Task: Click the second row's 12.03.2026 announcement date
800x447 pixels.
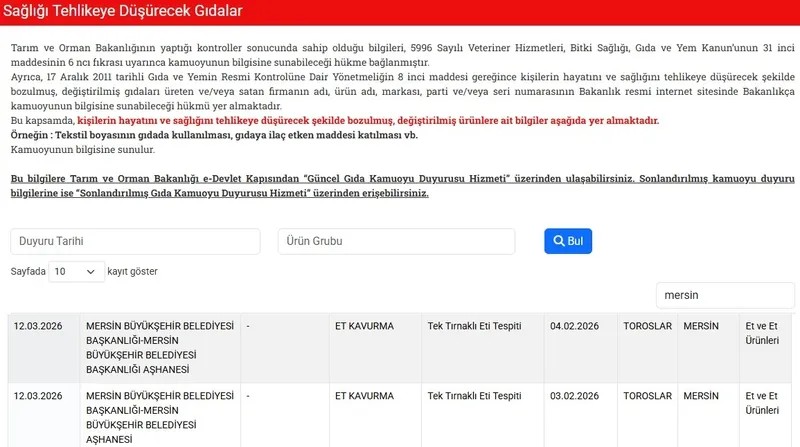Action: click(39, 396)
